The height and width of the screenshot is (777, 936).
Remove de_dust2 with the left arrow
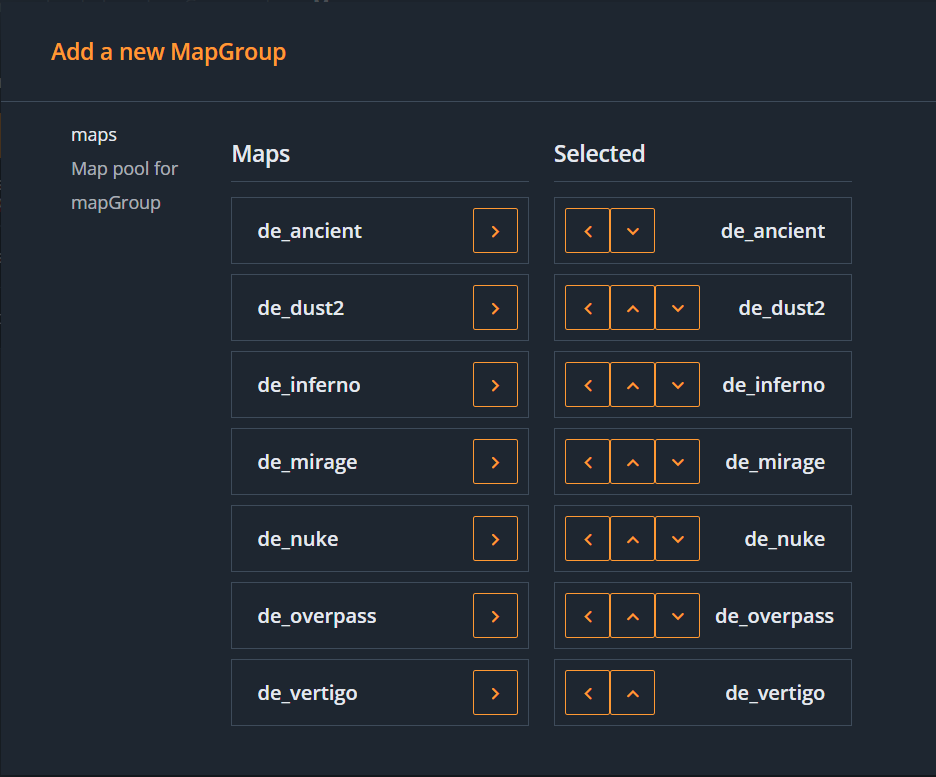coord(587,308)
